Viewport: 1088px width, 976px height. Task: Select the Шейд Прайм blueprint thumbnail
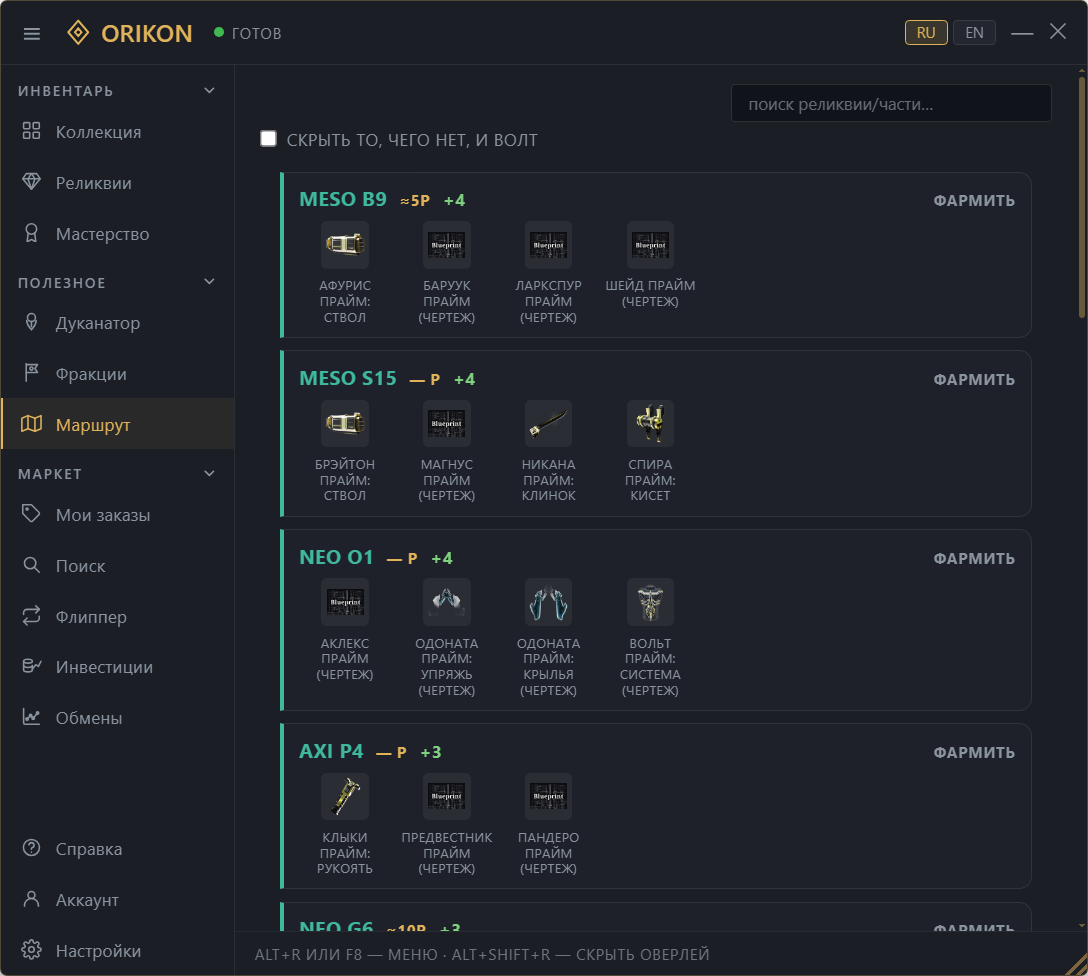pyautogui.click(x=650, y=245)
